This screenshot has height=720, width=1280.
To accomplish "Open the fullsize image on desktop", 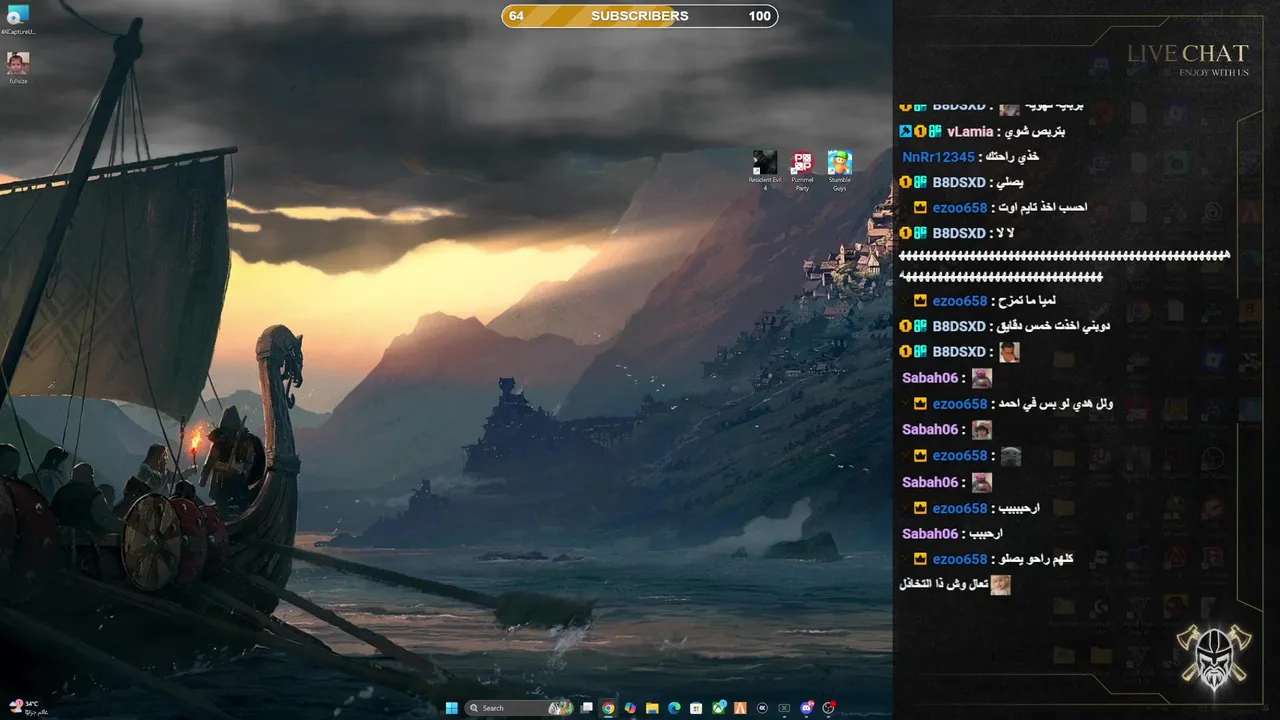I will [18, 68].
